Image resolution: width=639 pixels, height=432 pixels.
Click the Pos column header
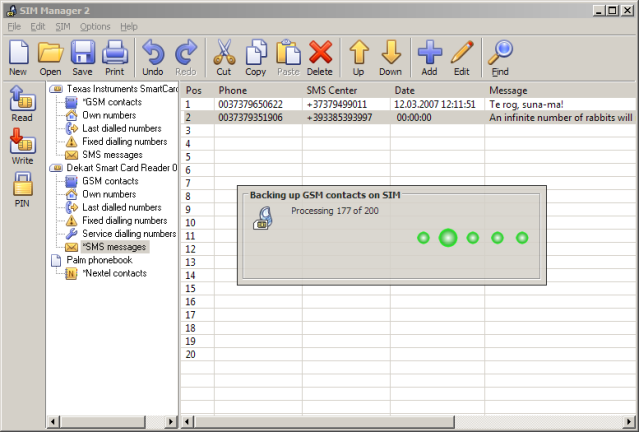click(198, 90)
